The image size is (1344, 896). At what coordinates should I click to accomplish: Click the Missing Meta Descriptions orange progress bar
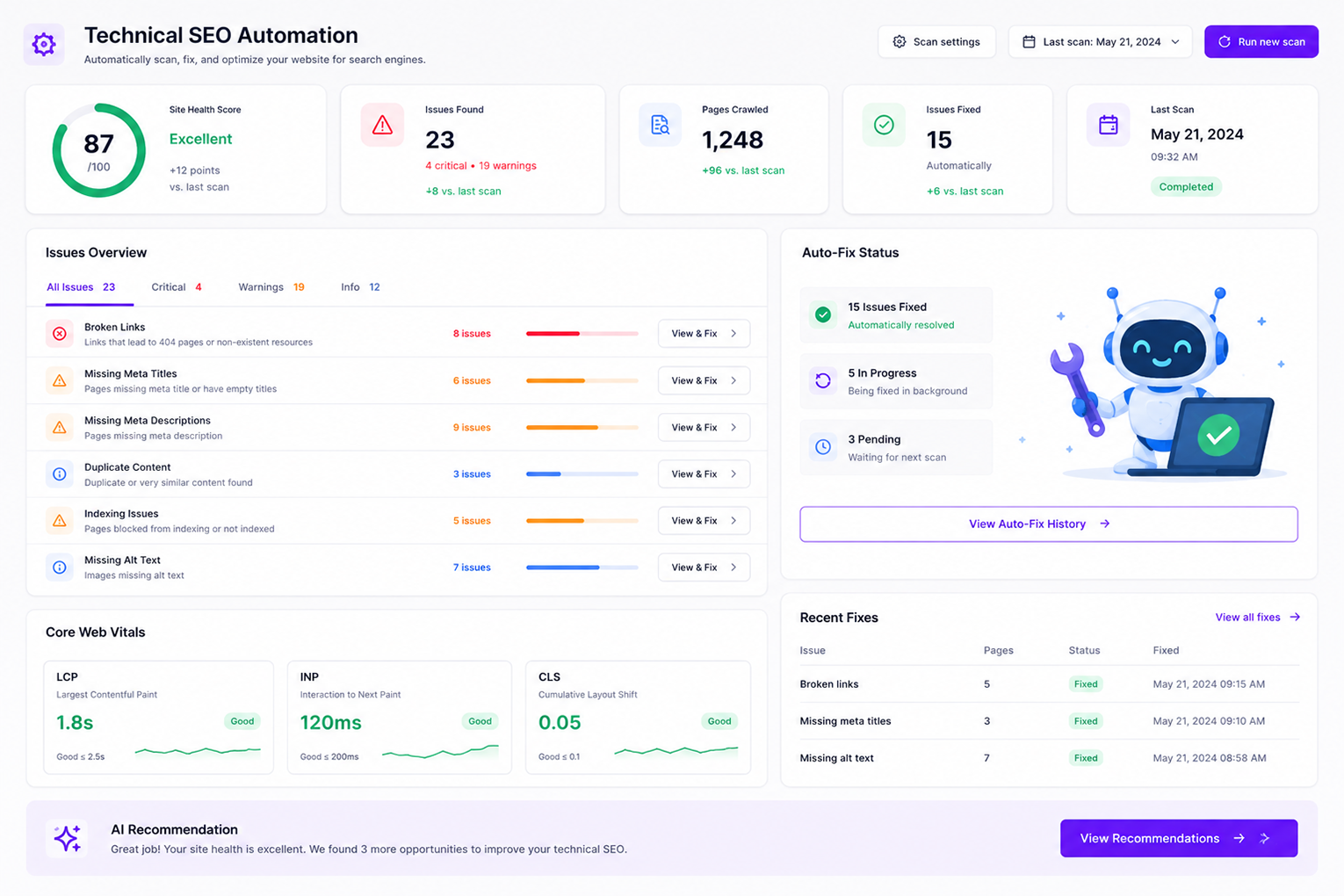pyautogui.click(x=582, y=427)
